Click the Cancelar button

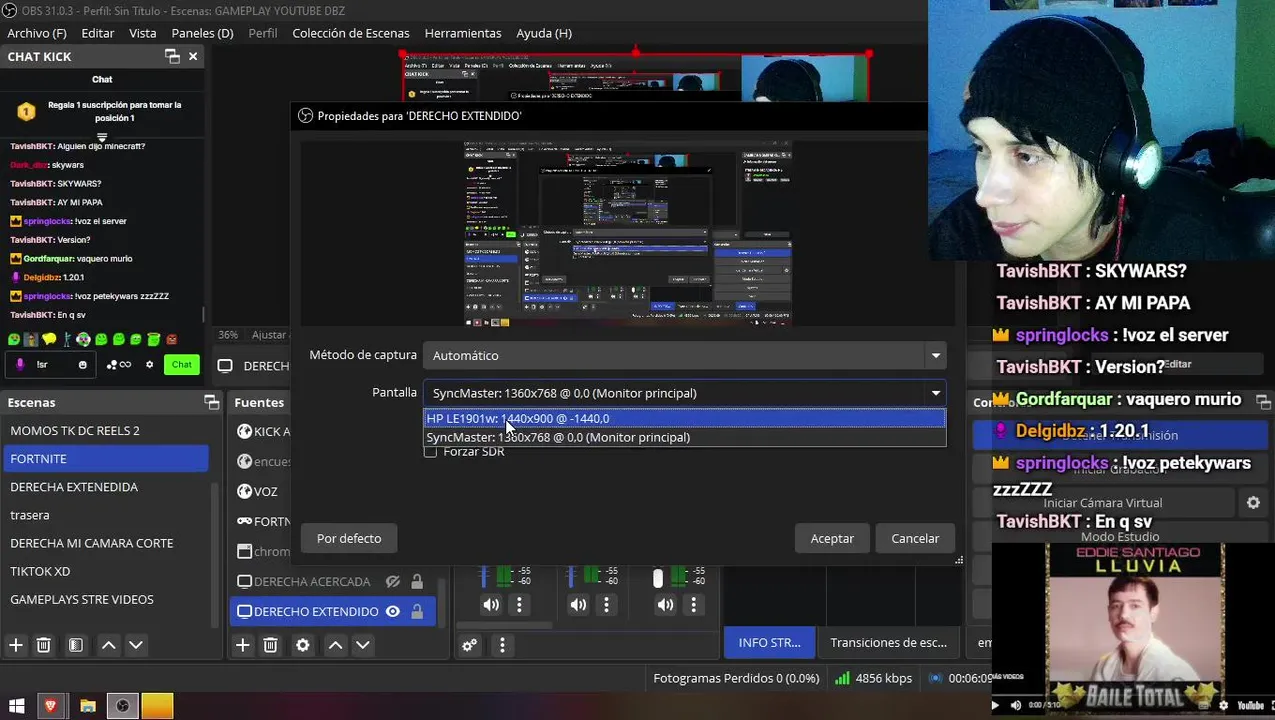[x=915, y=538]
